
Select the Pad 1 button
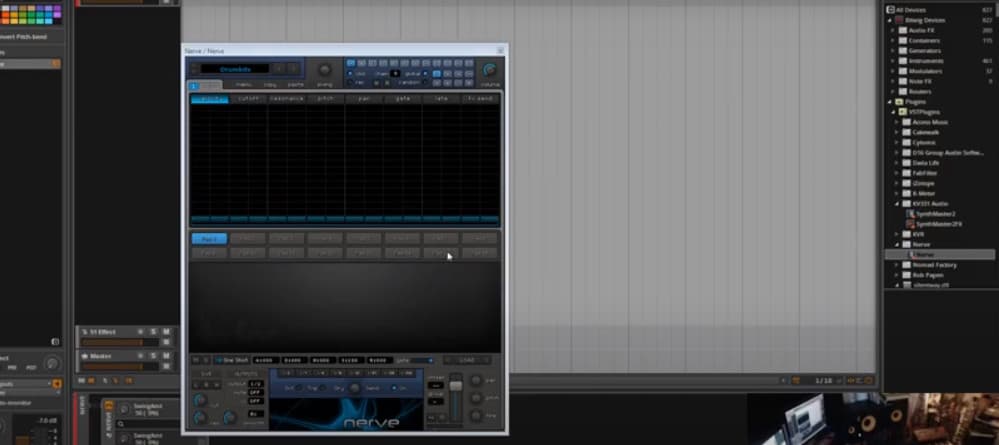point(209,239)
